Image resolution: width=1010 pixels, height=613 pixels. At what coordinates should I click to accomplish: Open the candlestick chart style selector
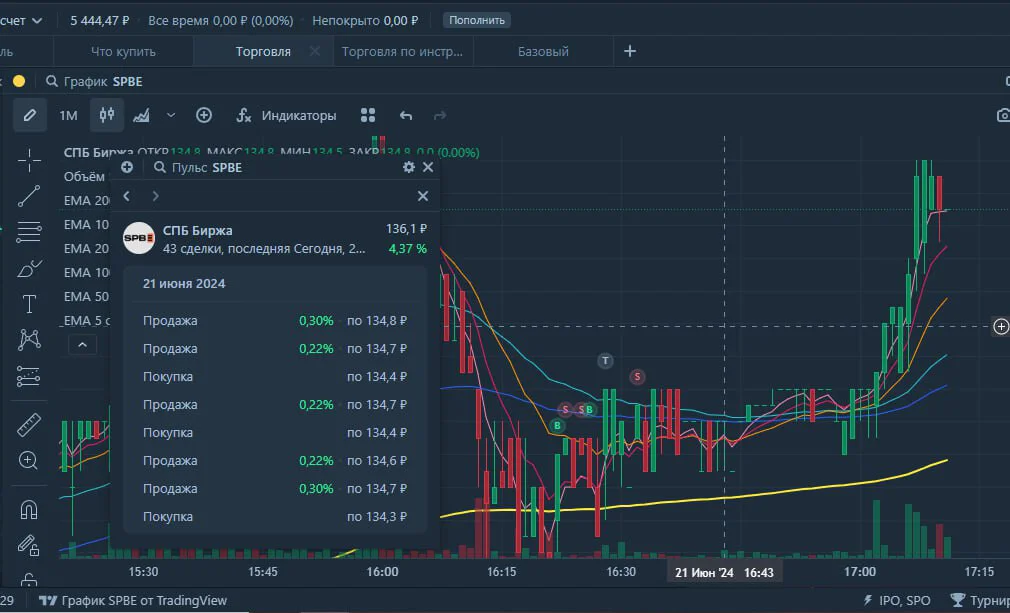point(107,115)
